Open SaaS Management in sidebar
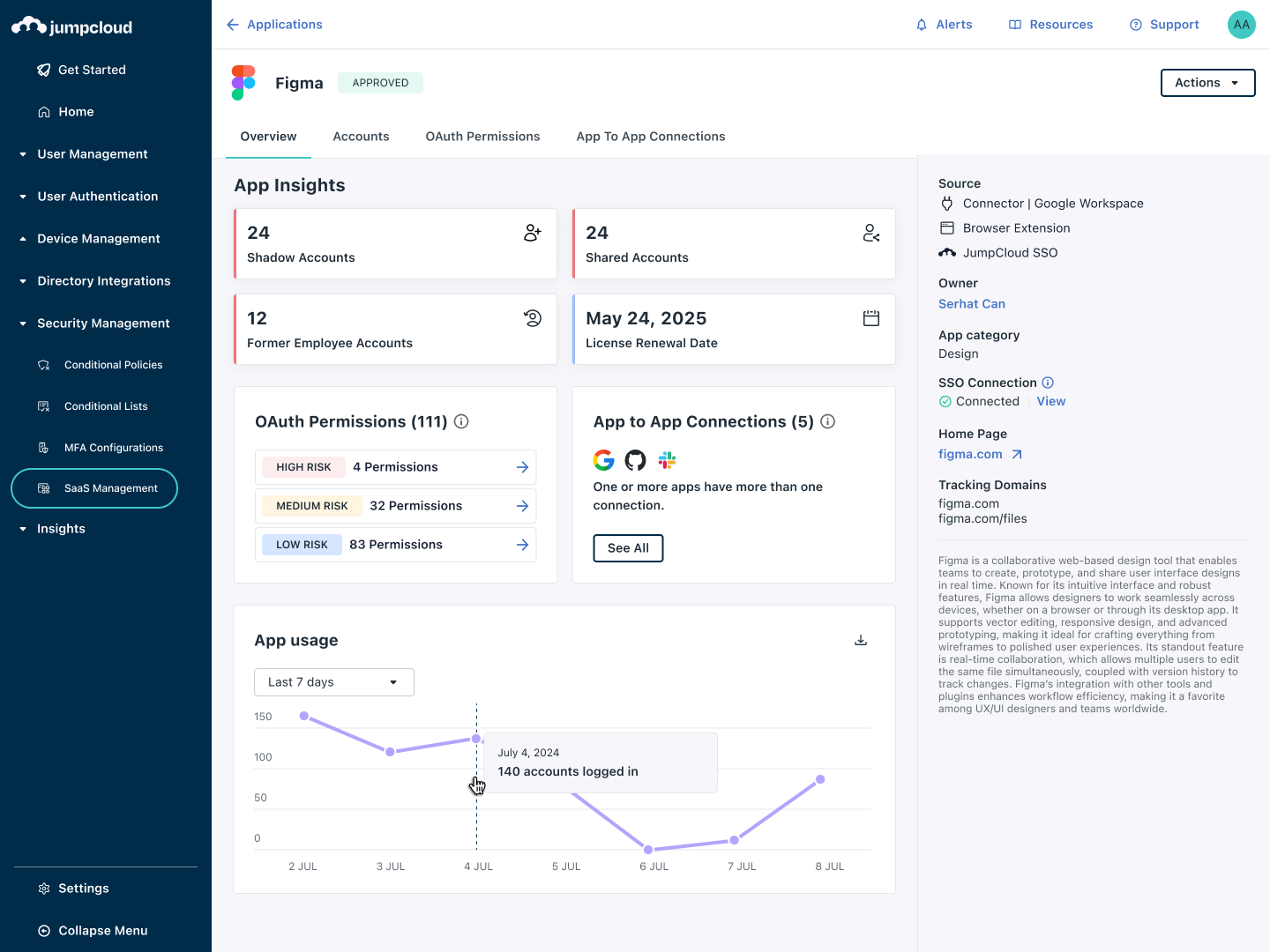 pyautogui.click(x=94, y=488)
